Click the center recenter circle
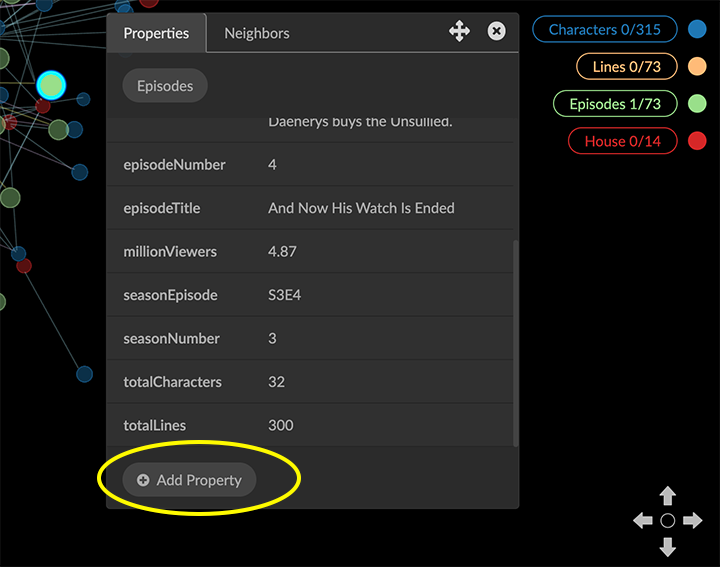 coord(668,521)
